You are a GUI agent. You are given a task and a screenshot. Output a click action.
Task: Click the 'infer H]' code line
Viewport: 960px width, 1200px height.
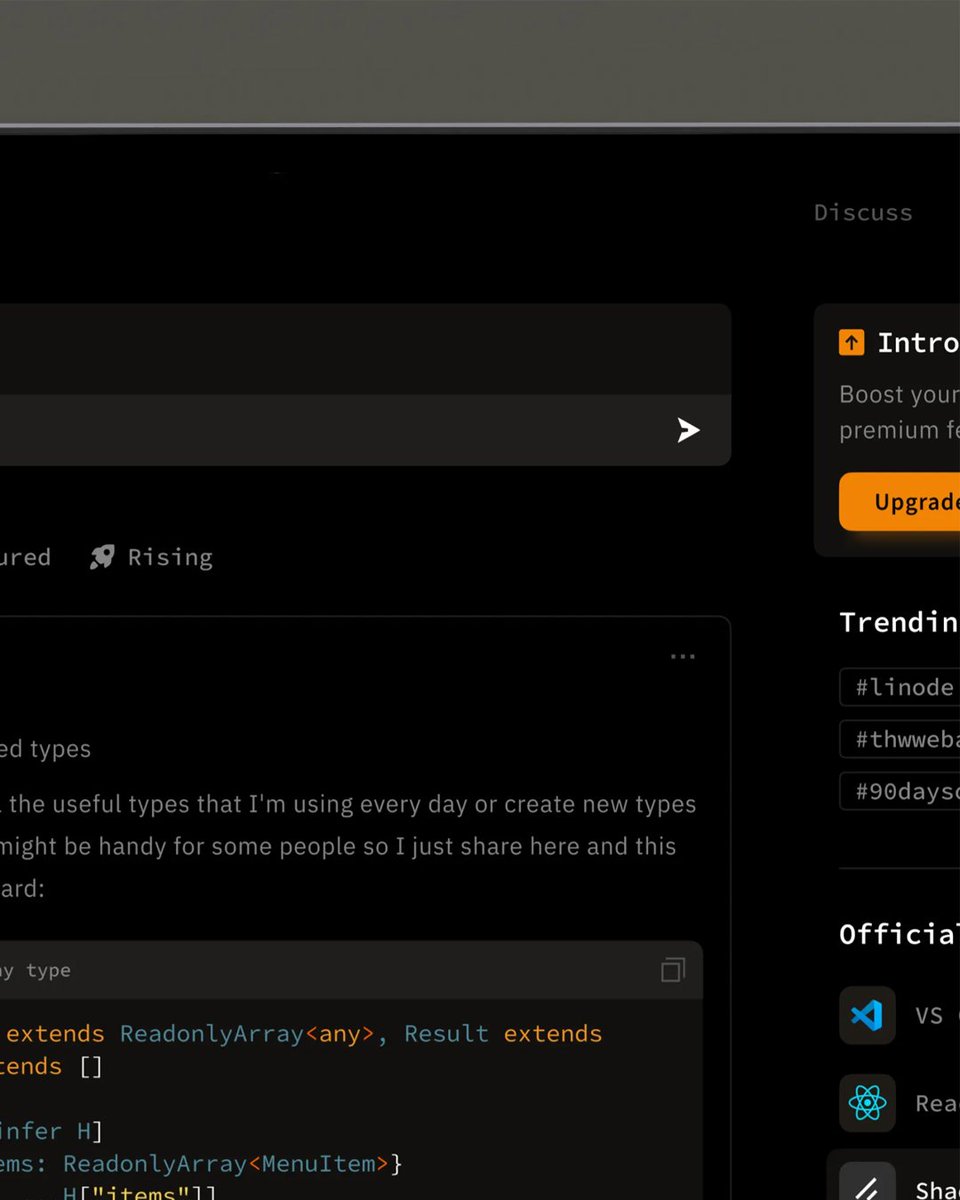pos(50,1131)
